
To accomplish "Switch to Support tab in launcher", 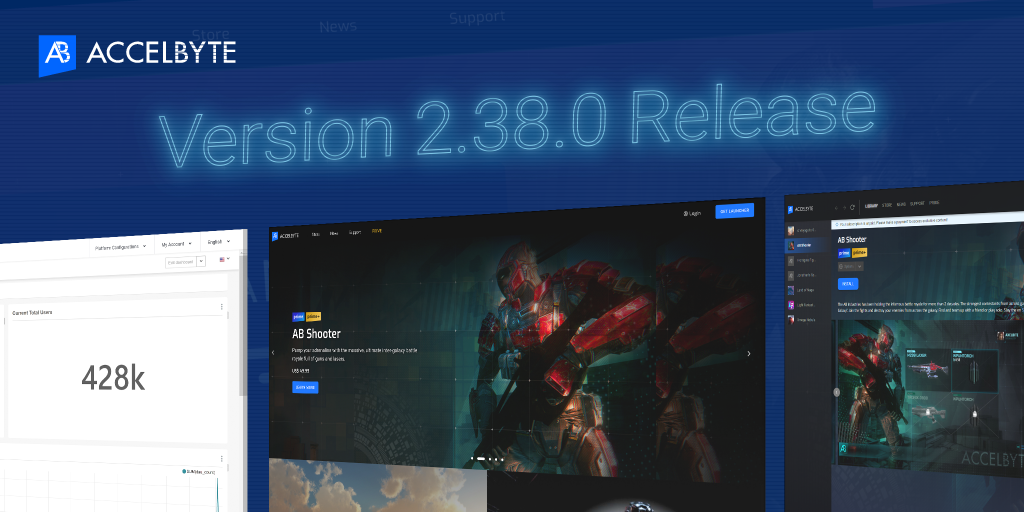I will pyautogui.click(x=917, y=204).
